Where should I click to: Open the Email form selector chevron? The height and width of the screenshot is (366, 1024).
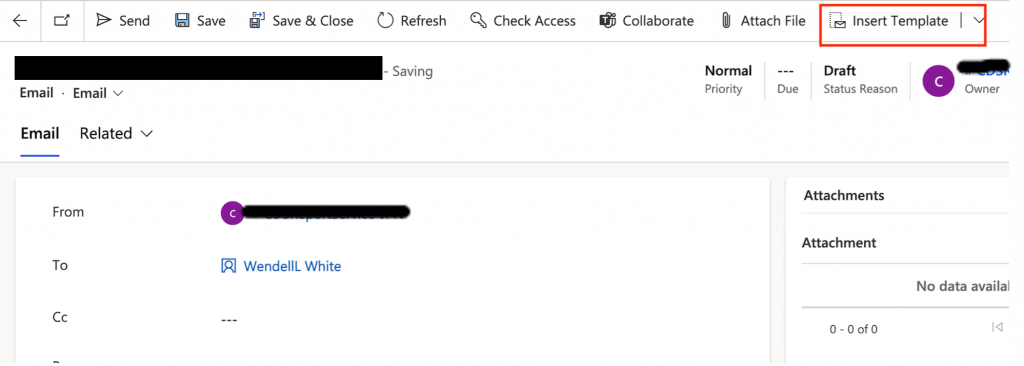[118, 93]
